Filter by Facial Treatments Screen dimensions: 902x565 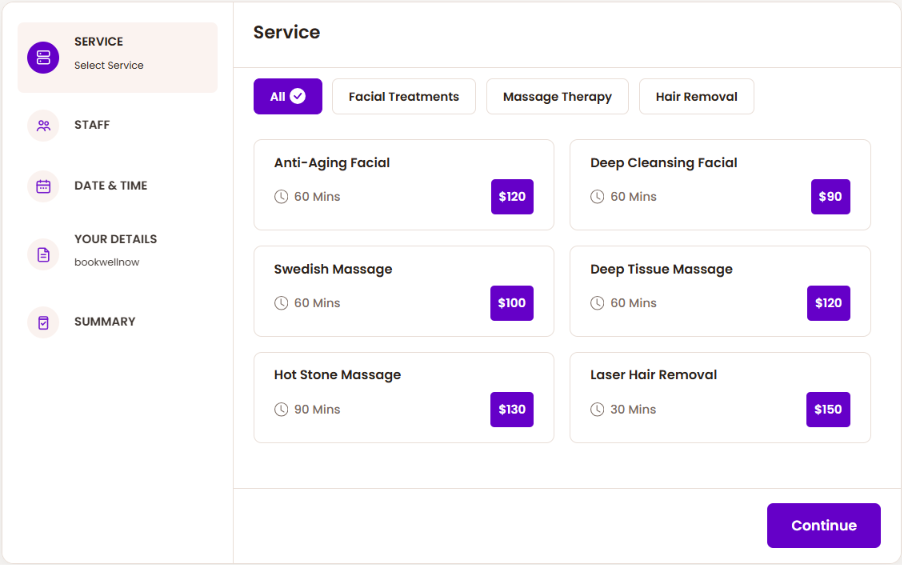(404, 96)
